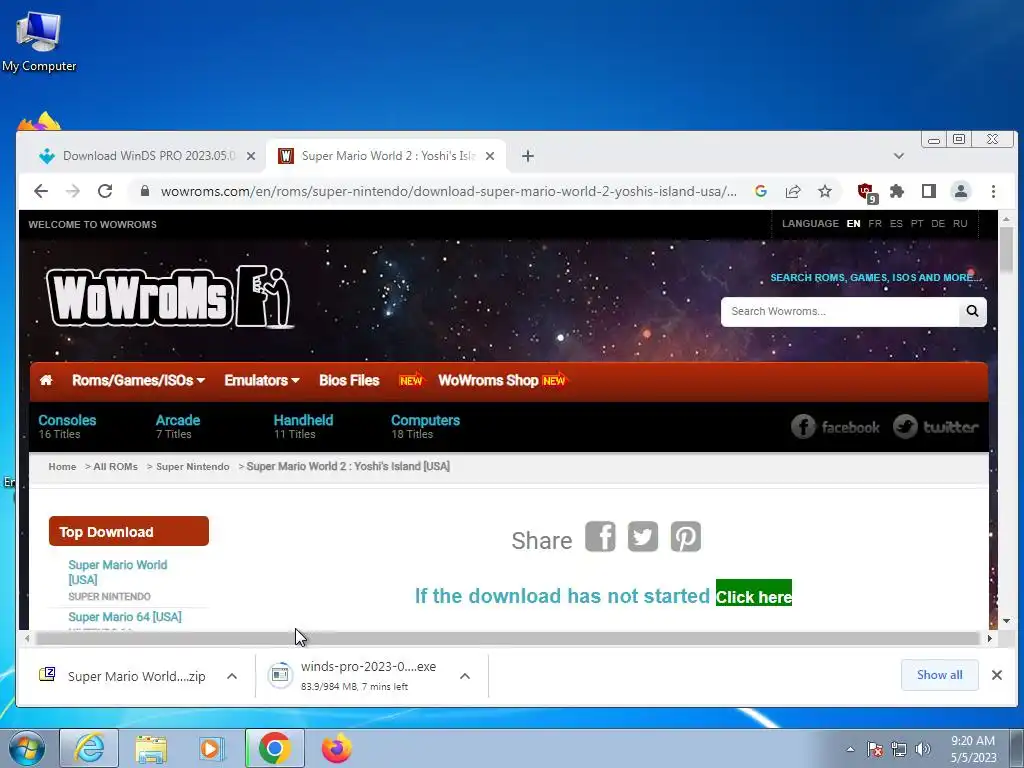Screen dimensions: 1024x768
Task: Reload the current page
Action: [105, 191]
